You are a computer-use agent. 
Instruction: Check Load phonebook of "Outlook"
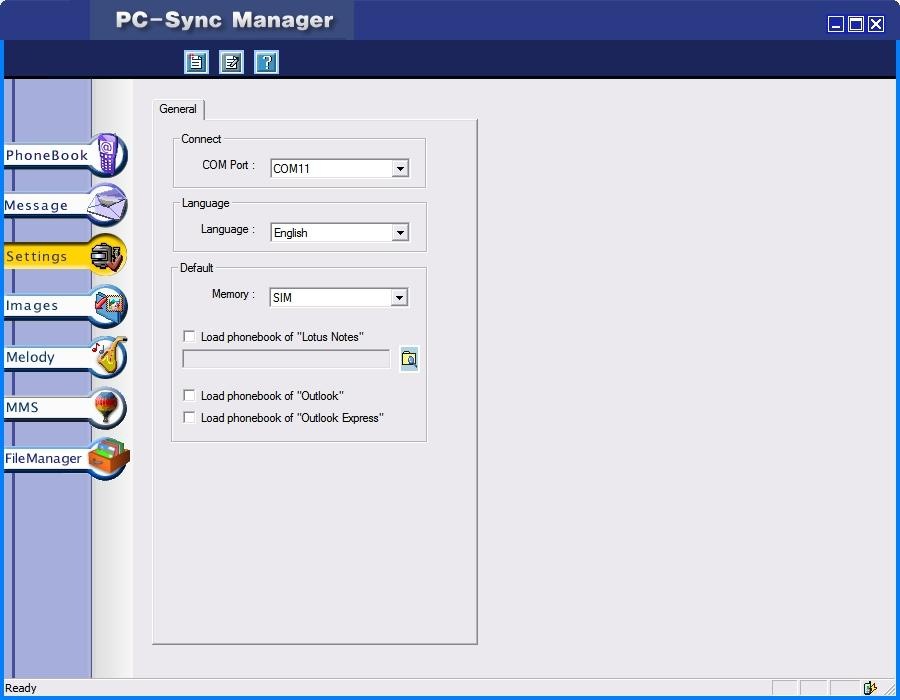[x=189, y=395]
